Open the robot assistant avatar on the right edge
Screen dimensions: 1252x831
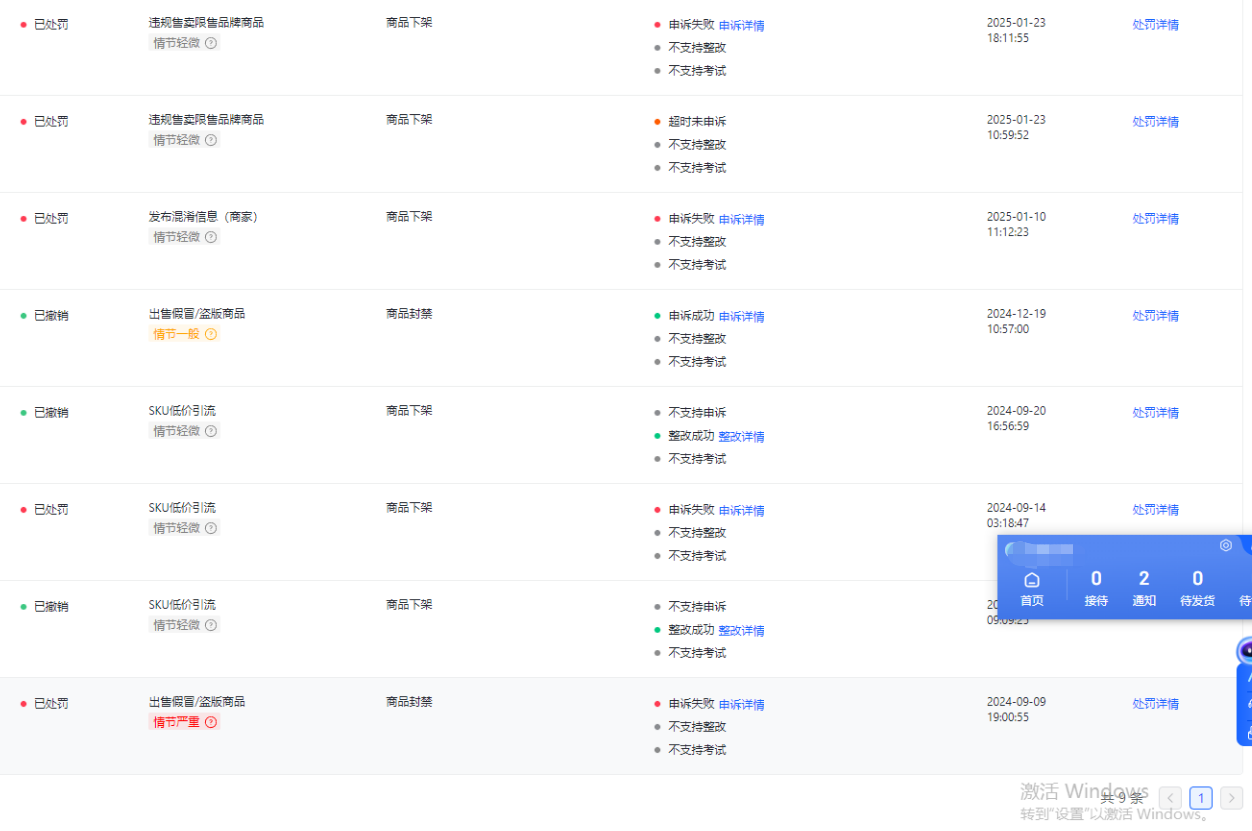coord(1245,652)
